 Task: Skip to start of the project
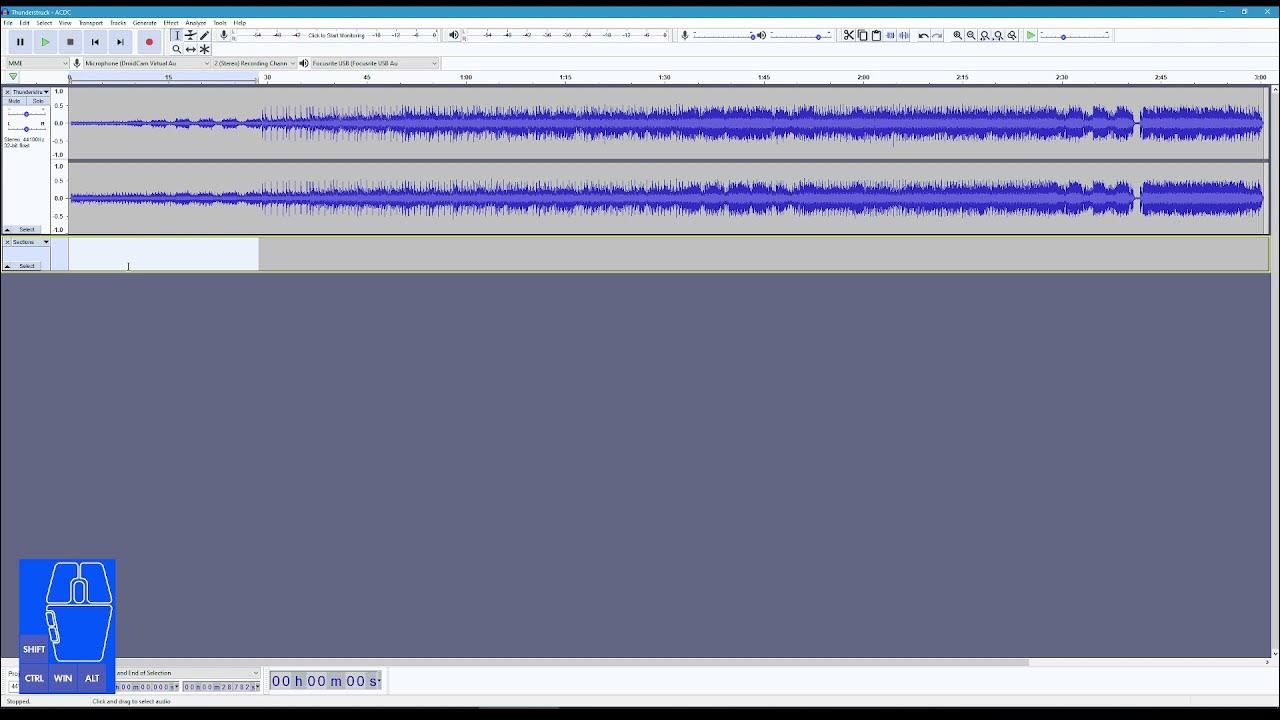[95, 42]
